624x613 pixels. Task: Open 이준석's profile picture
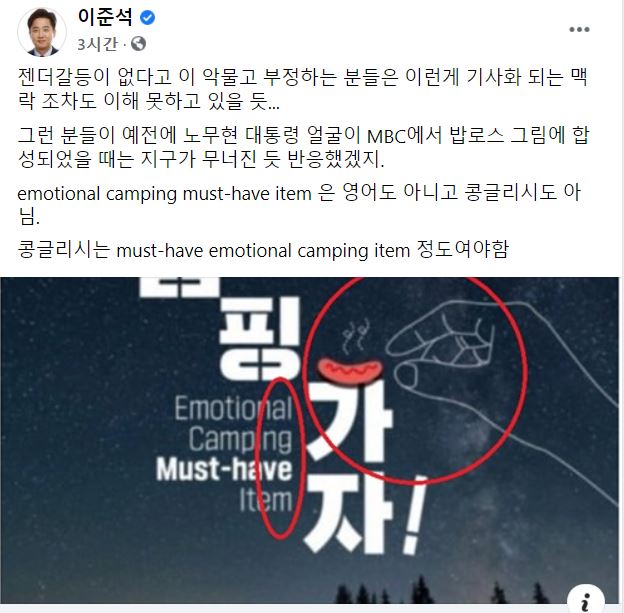[x=41, y=32]
